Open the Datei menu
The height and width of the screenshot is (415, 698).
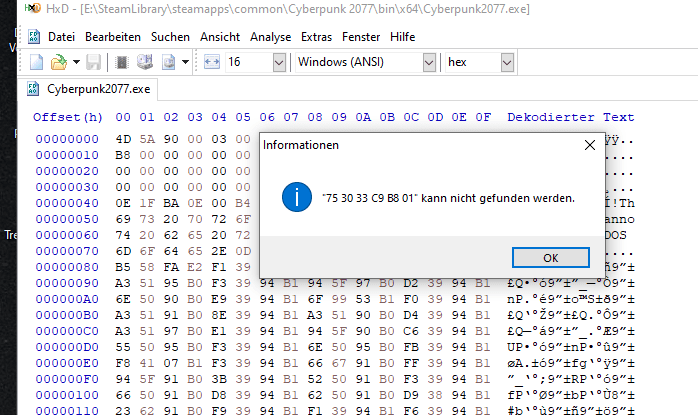[61, 37]
